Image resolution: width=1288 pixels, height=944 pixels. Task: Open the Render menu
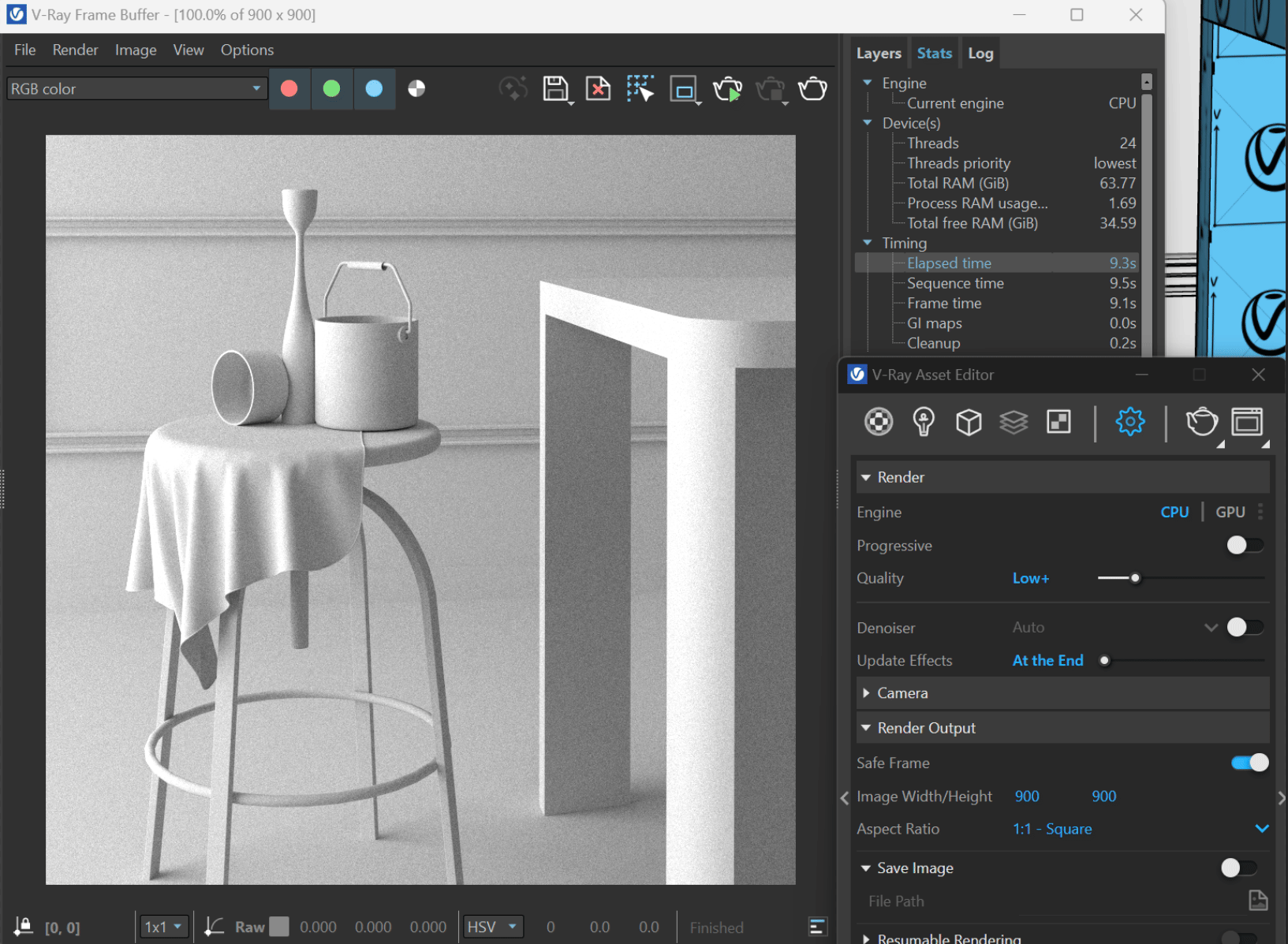tap(75, 50)
